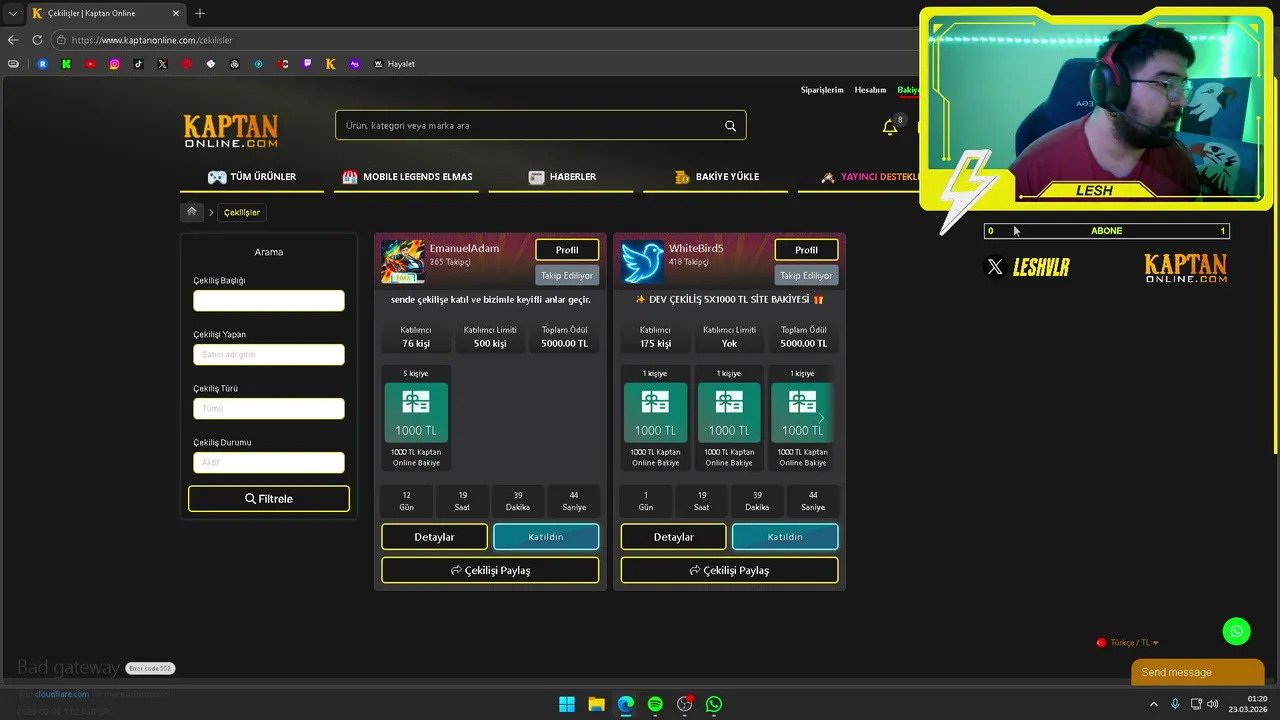
Task: Focus the Çekilişi Yapan input
Action: point(269,354)
